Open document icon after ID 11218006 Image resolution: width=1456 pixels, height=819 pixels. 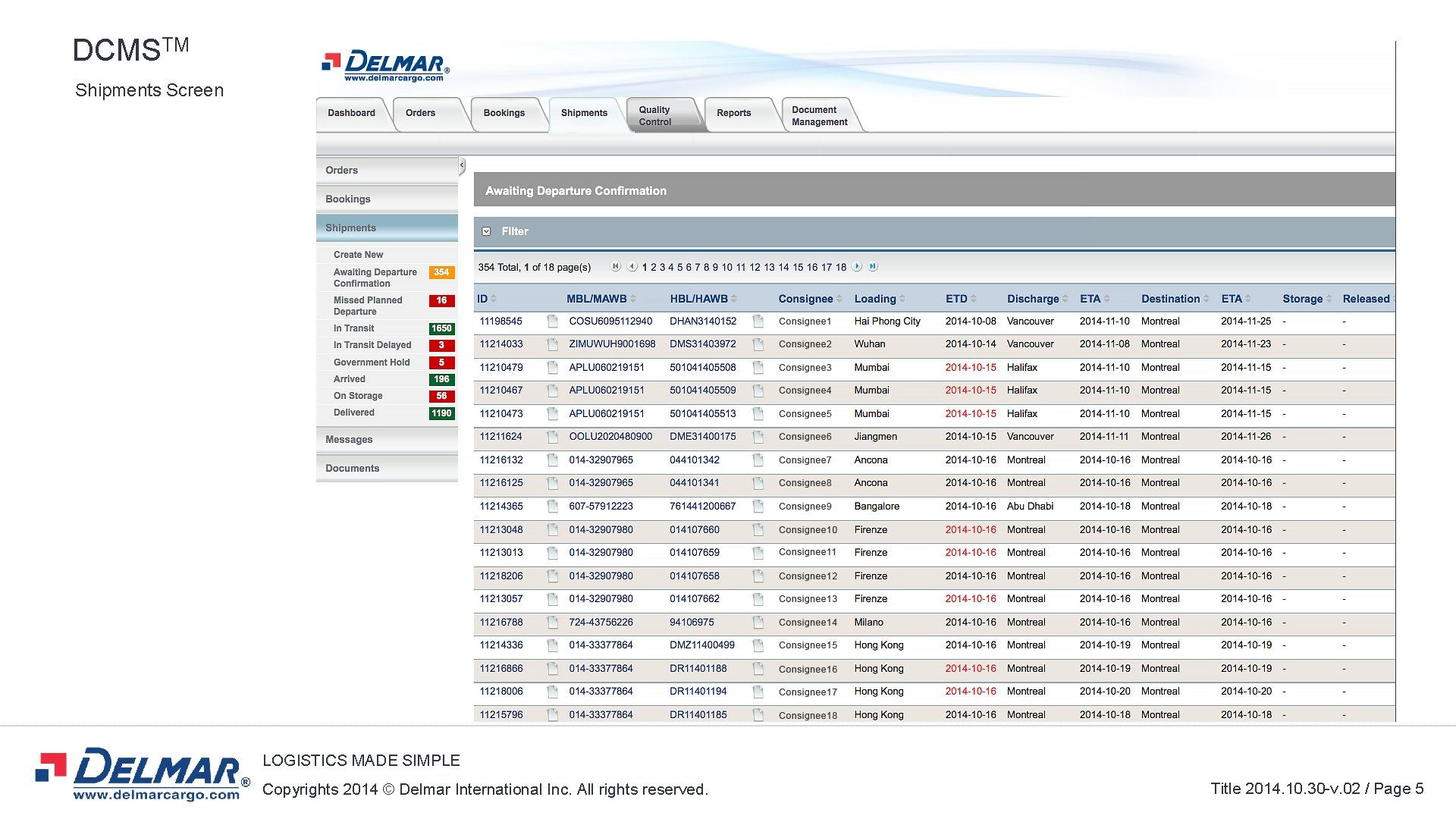[x=552, y=692]
